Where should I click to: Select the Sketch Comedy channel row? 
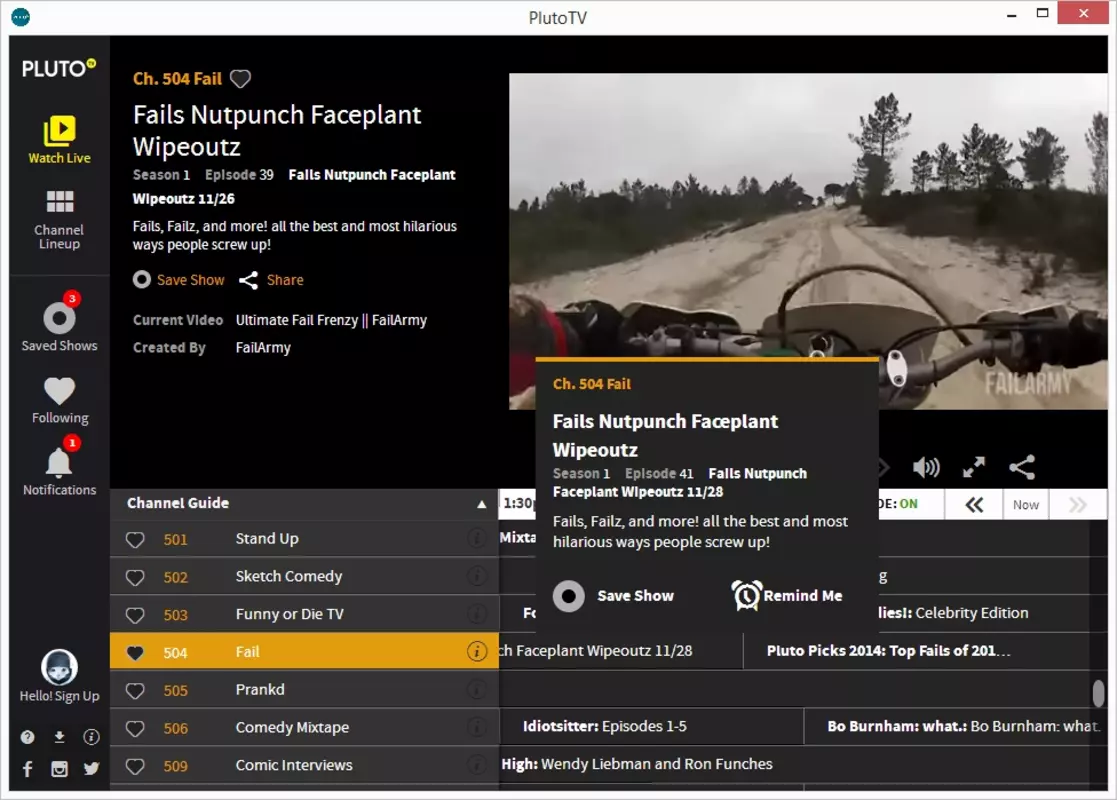point(304,576)
